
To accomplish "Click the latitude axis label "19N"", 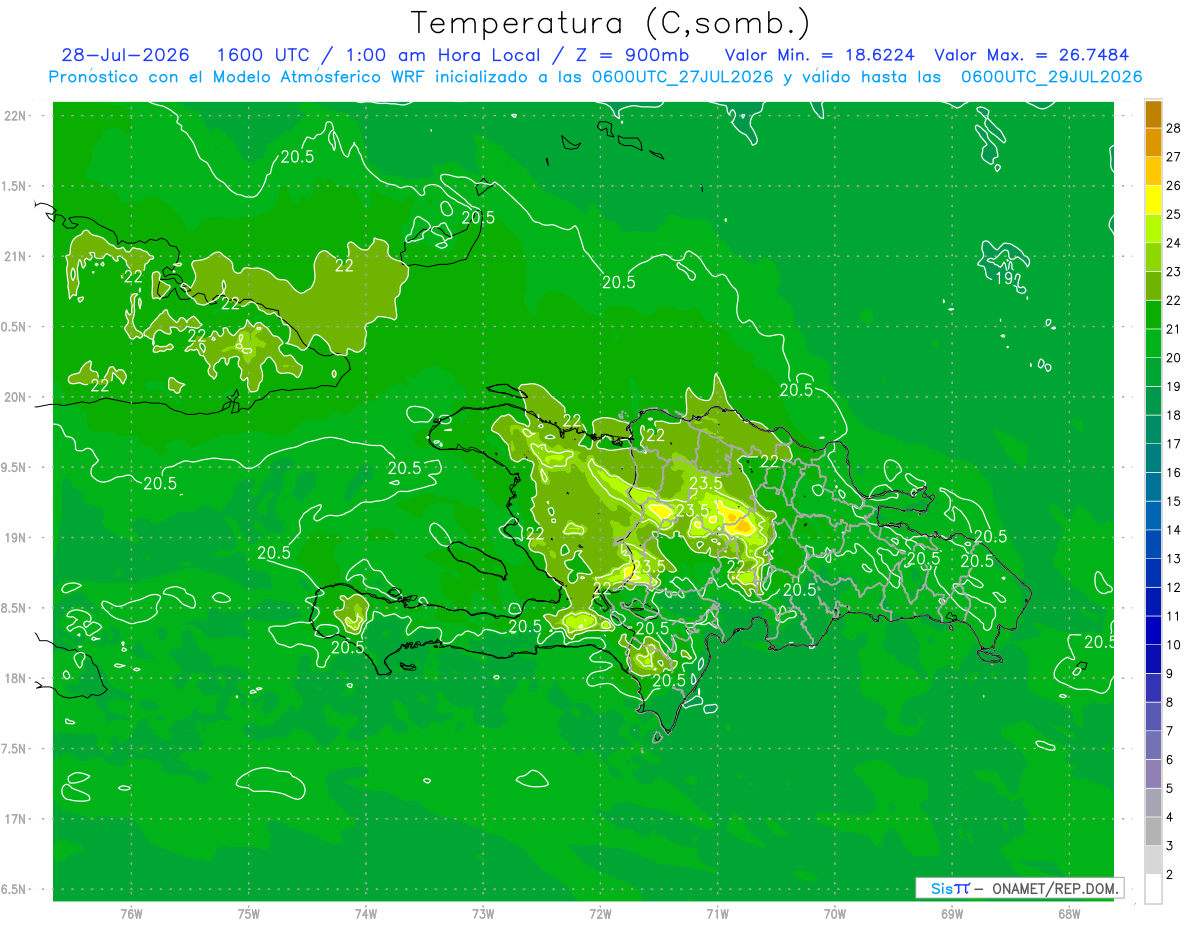I will [x=17, y=538].
